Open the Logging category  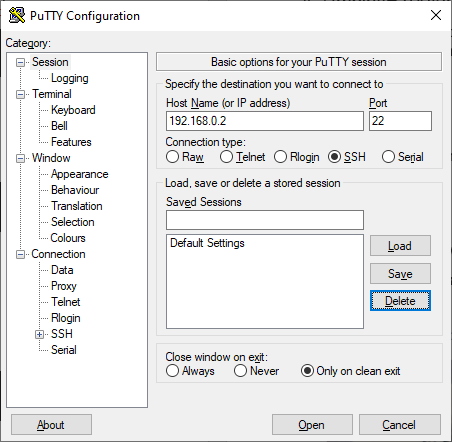[x=70, y=78]
